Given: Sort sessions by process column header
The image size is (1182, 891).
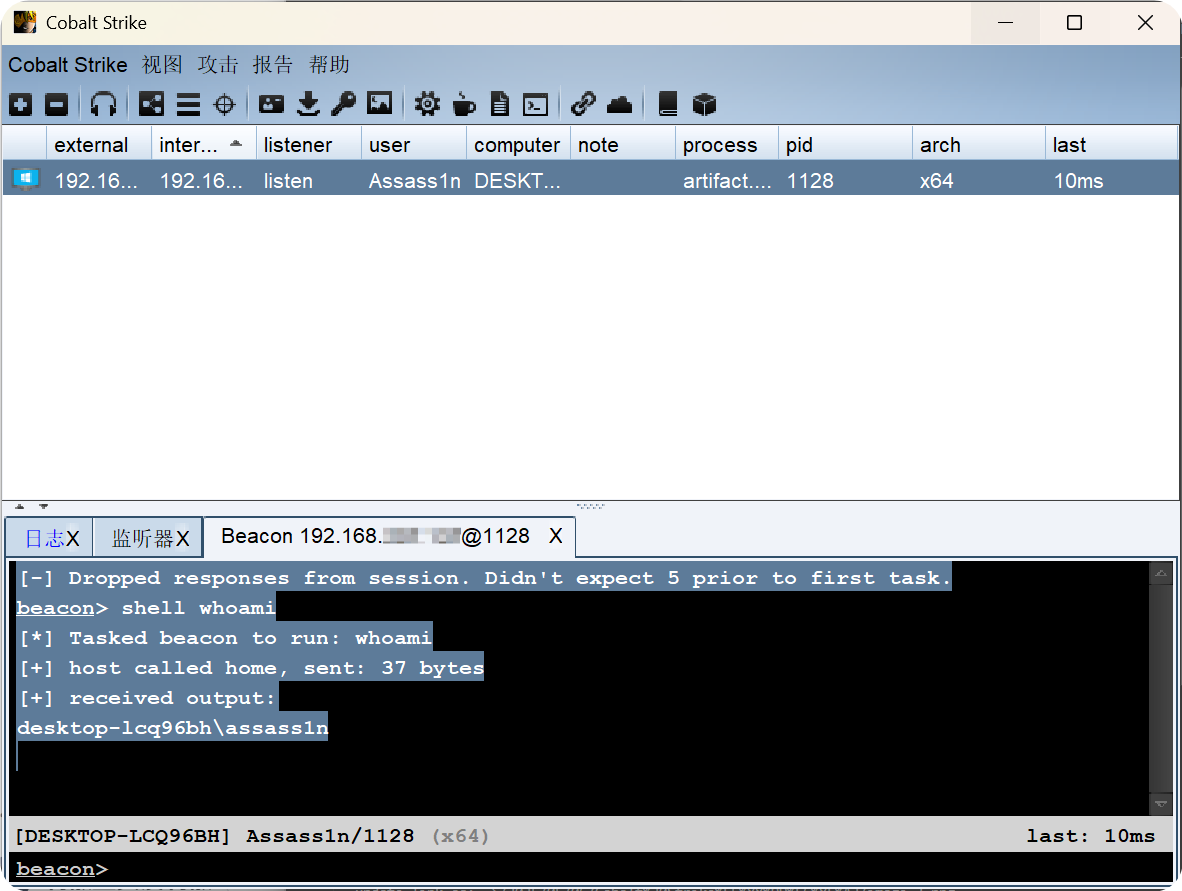Looking at the screenshot, I should click(x=727, y=145).
